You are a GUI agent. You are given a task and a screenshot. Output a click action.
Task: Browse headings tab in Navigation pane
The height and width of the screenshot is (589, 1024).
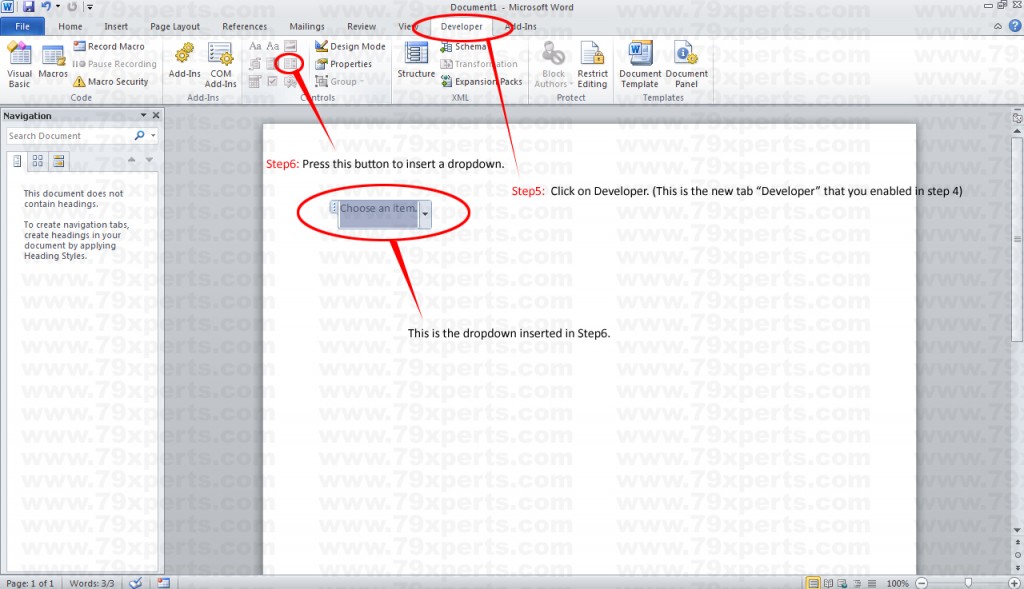[17, 161]
